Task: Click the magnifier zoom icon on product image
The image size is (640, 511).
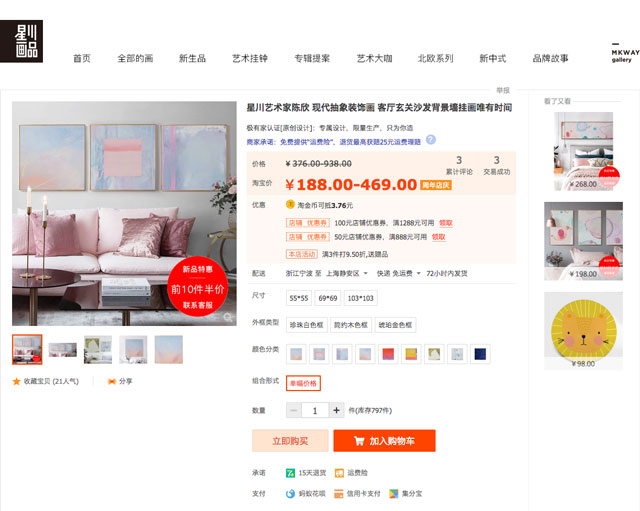Action: [x=228, y=317]
